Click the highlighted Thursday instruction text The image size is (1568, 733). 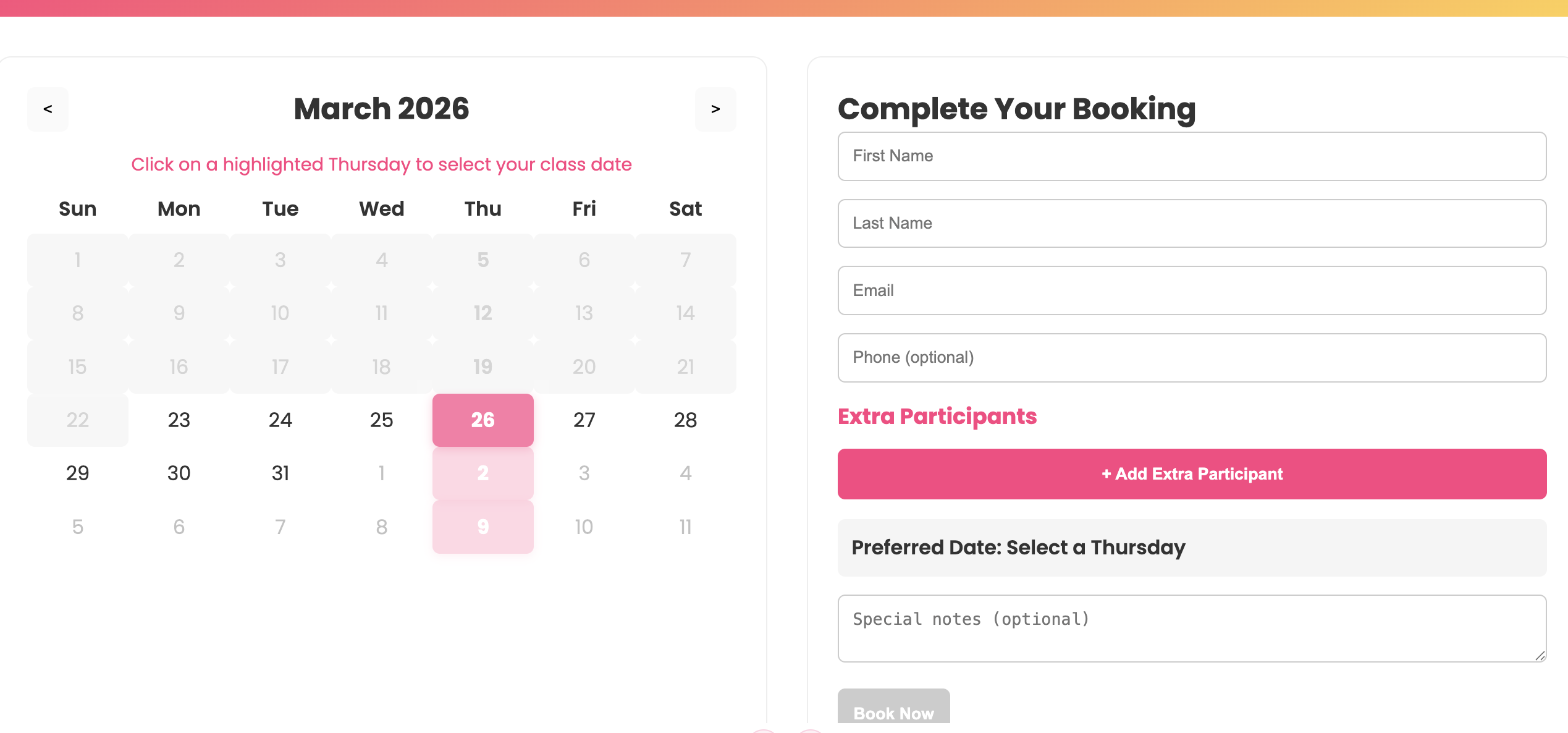(381, 164)
